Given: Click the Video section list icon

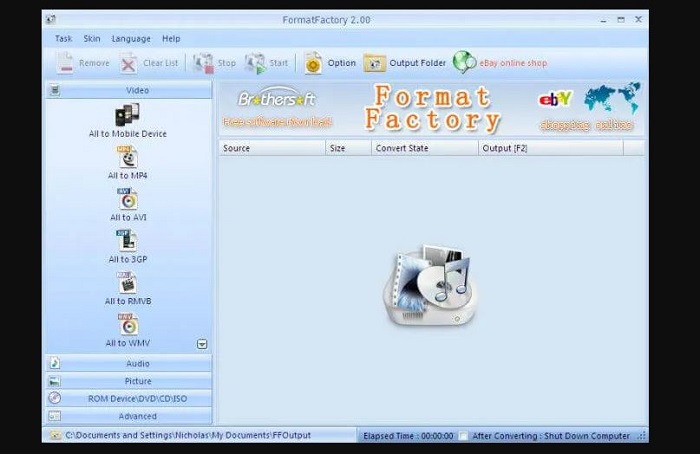Looking at the screenshot, I should 55,90.
